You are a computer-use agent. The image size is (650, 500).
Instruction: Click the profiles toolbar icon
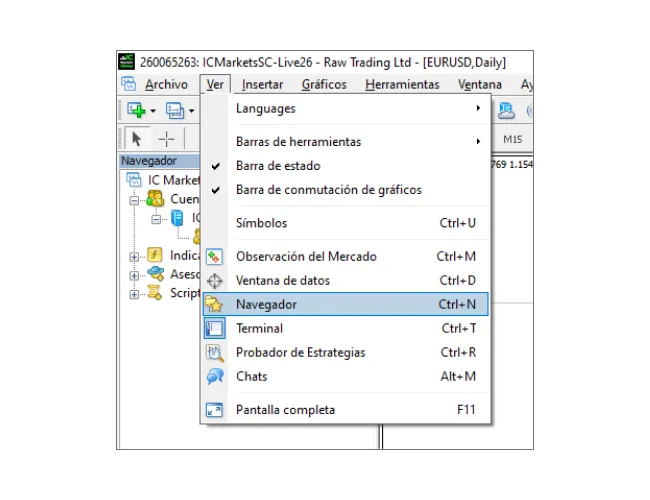point(175,110)
